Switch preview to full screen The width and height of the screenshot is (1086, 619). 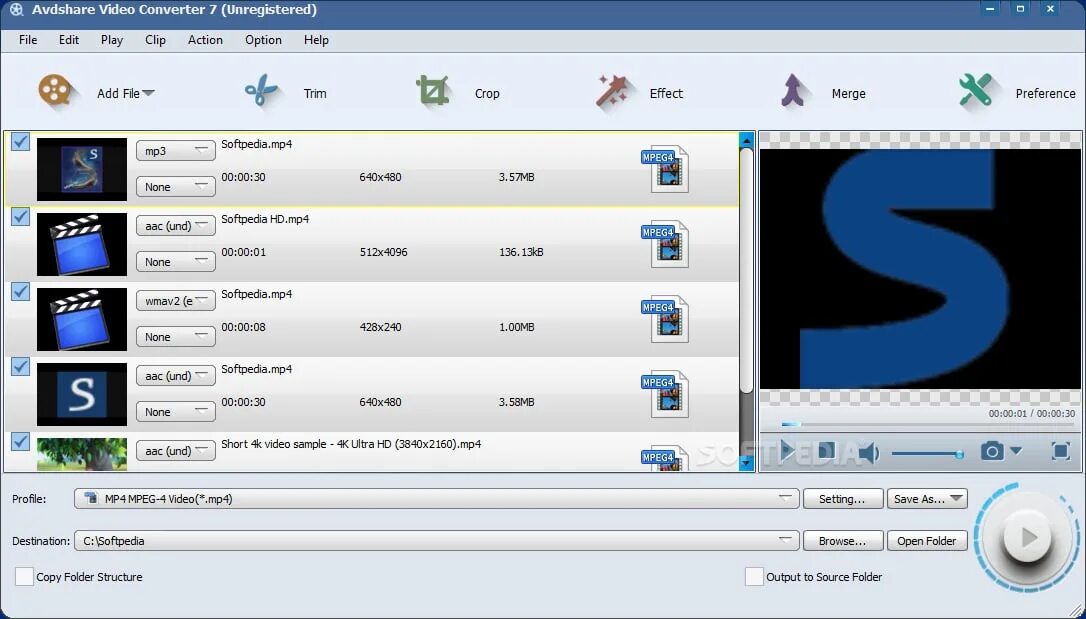click(1060, 451)
